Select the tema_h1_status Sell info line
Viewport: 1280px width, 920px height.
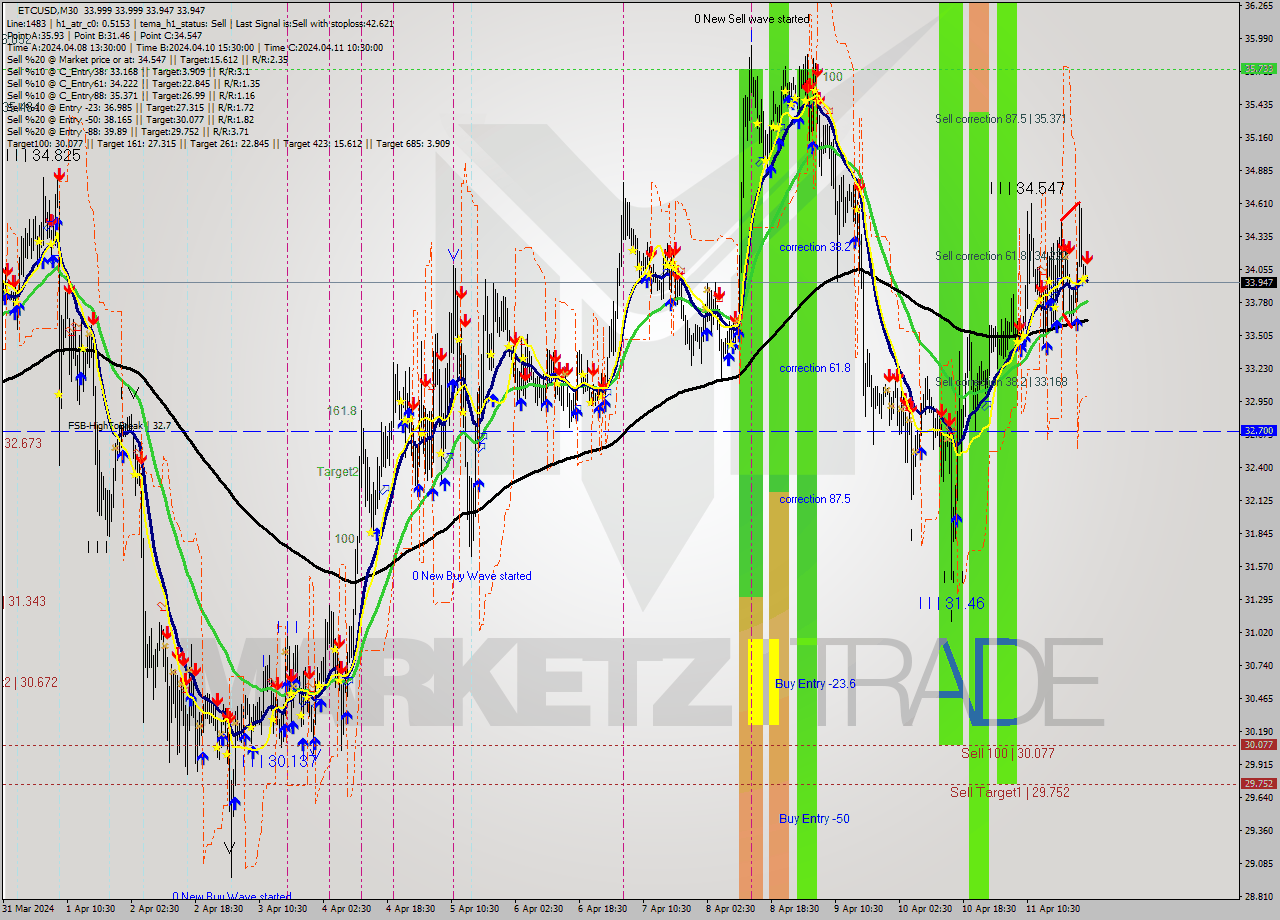pos(202,23)
